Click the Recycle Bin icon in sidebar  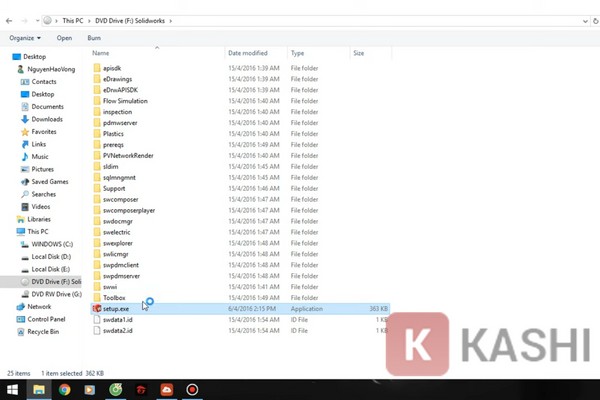[x=21, y=332]
